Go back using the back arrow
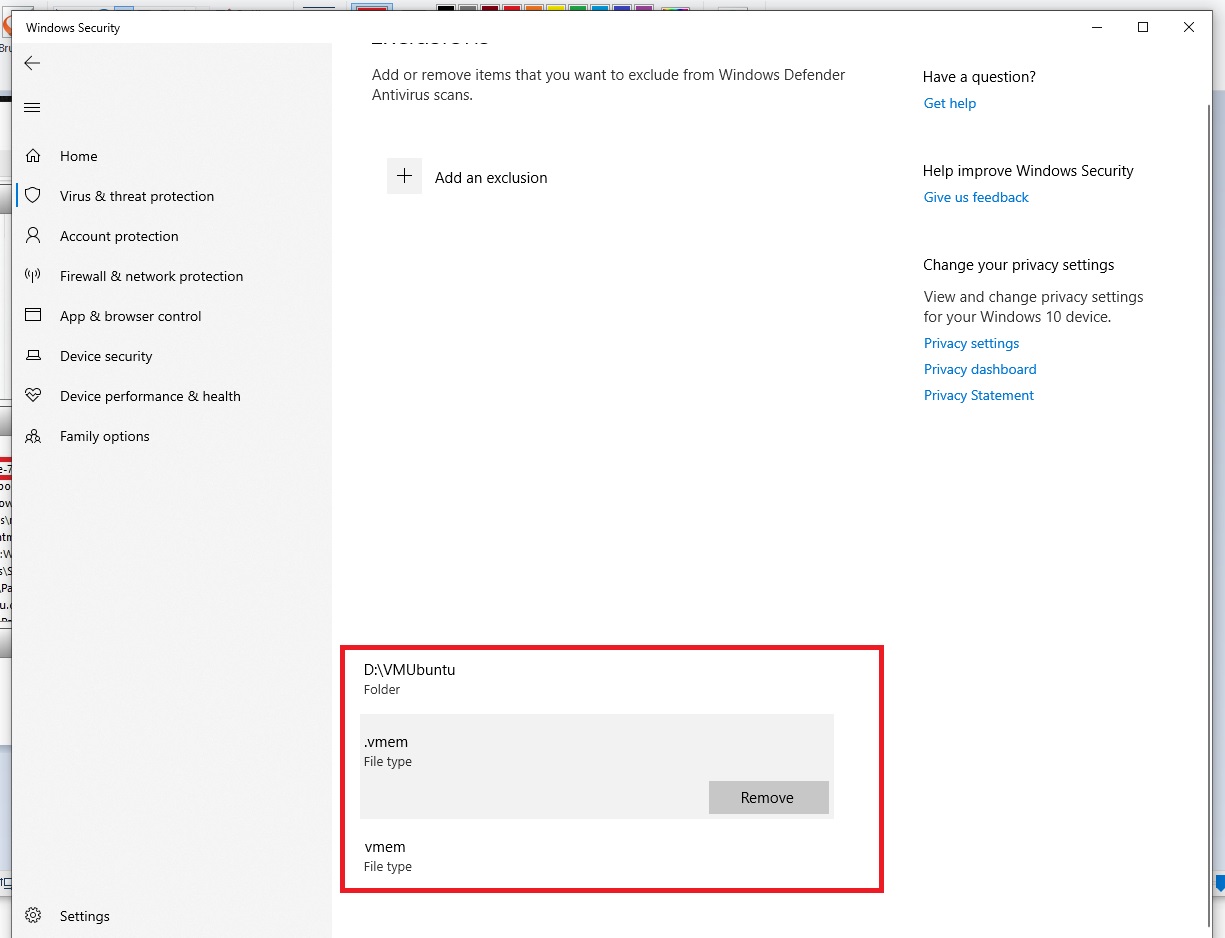This screenshot has width=1225, height=938. coord(32,63)
